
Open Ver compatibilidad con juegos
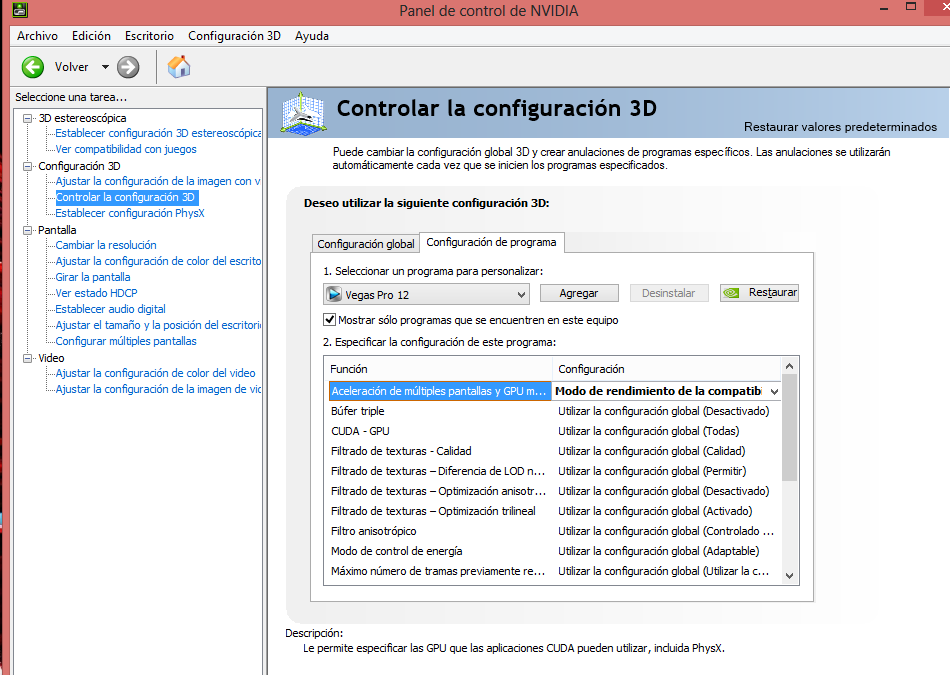(x=126, y=149)
